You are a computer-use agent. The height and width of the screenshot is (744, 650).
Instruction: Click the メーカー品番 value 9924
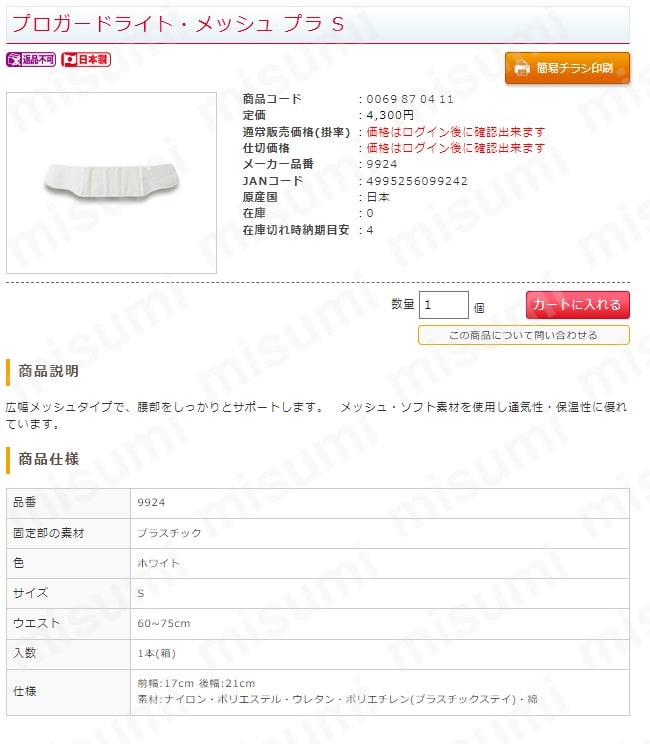tap(382, 164)
